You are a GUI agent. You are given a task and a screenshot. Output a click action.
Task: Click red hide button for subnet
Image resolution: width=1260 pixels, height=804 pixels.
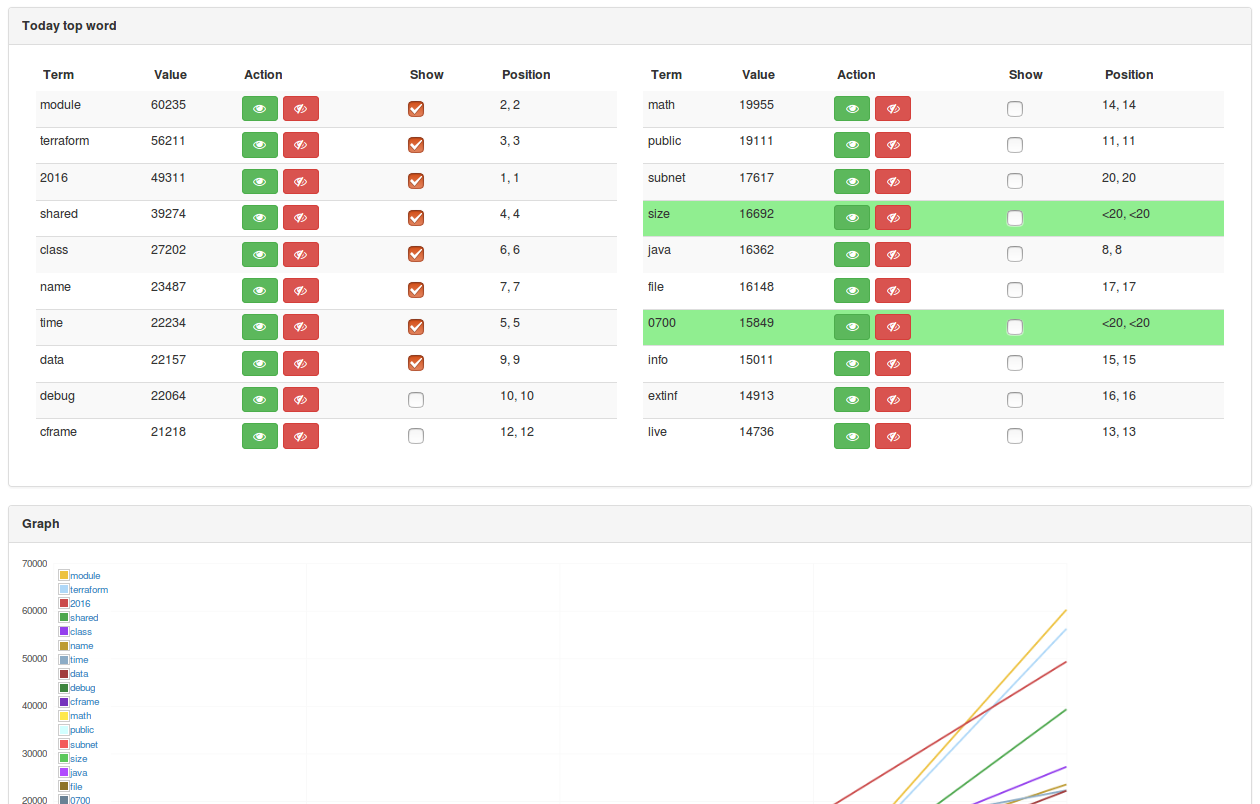[892, 181]
